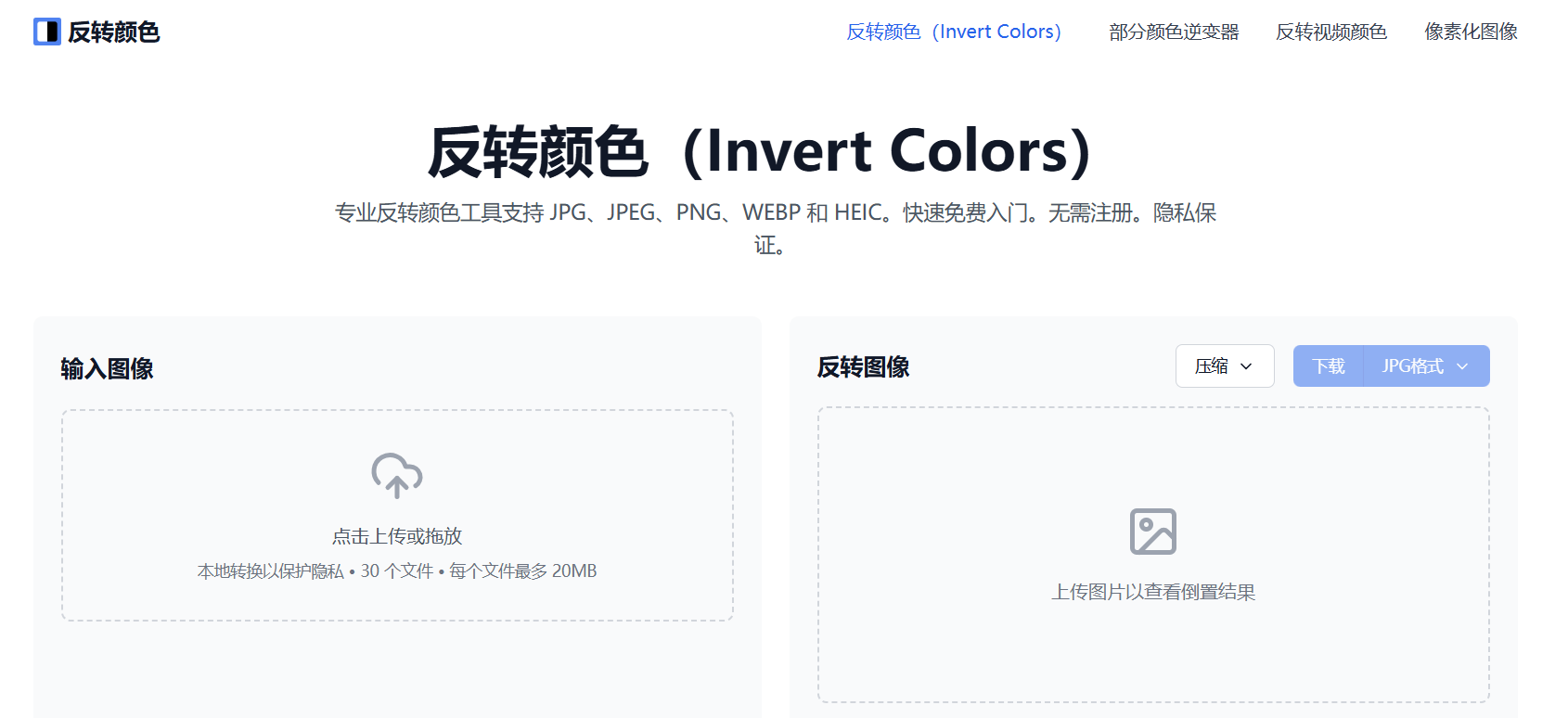Expand the JPG格式 format dropdown

1427,366
